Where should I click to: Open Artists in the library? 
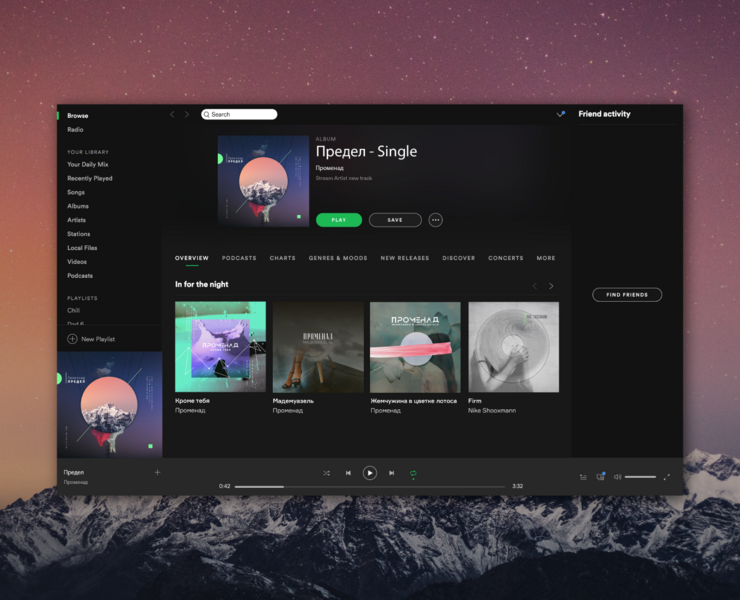coord(76,220)
